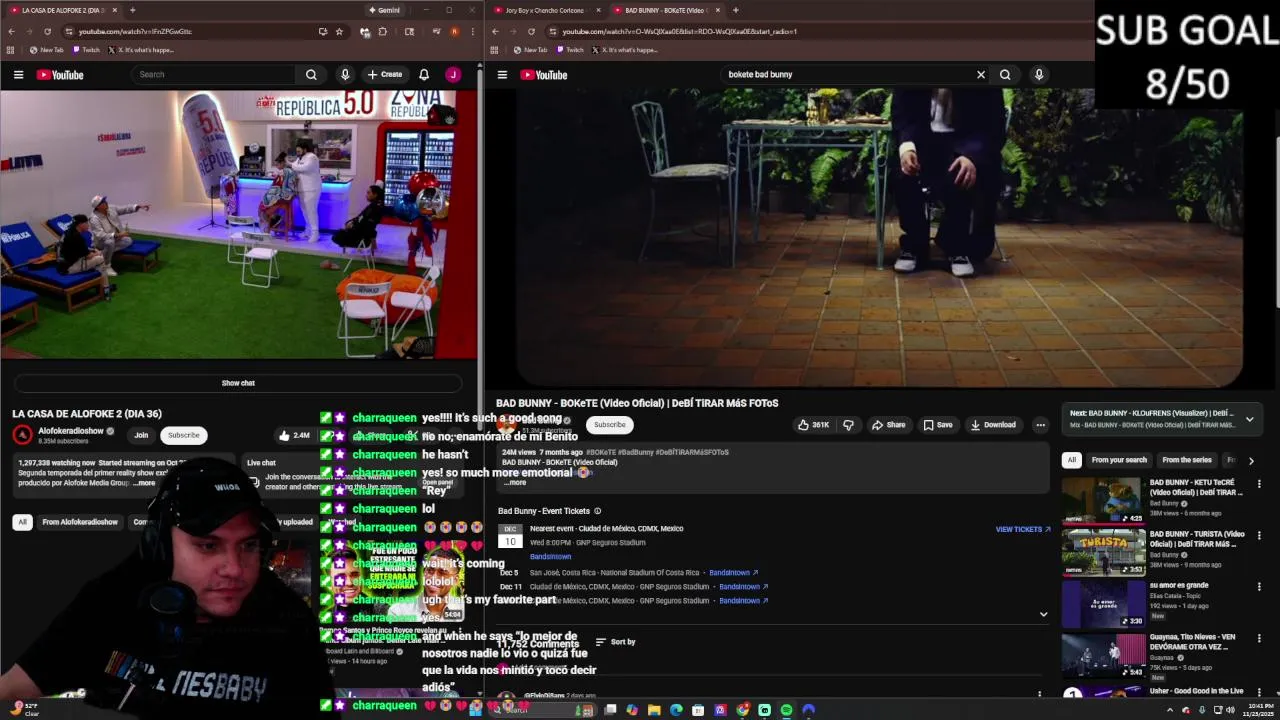This screenshot has width=1280, height=720.
Task: Open hamburger menu in left YouTube window
Action: pyautogui.click(x=18, y=75)
